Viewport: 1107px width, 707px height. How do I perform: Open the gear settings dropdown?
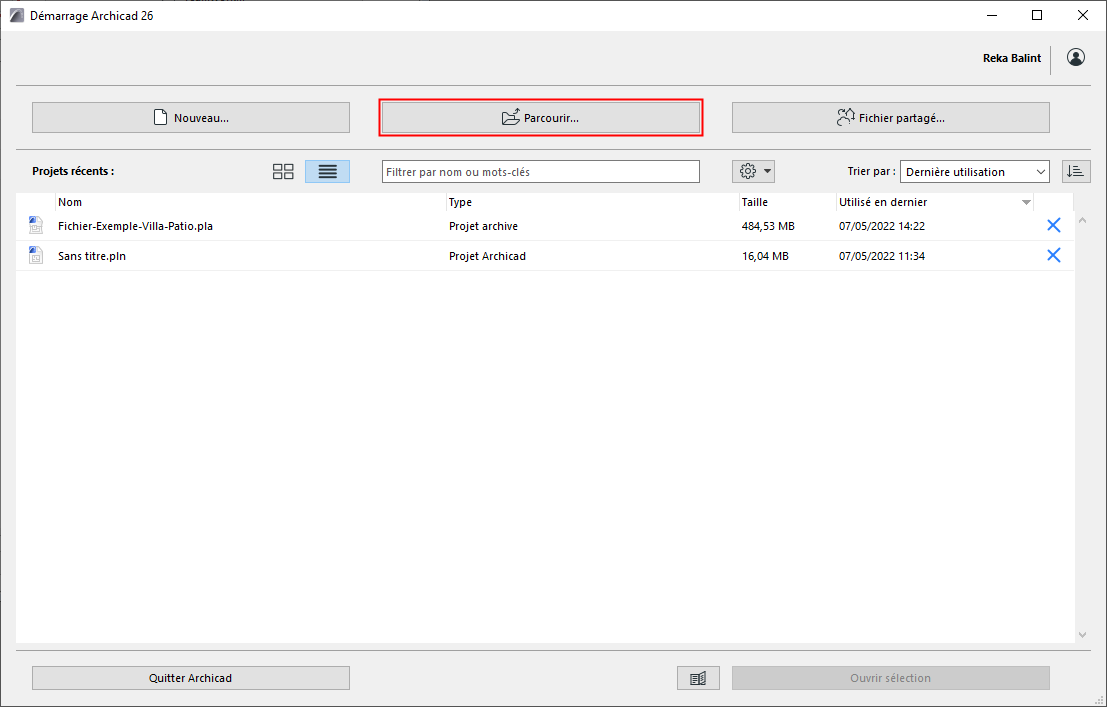[x=753, y=172]
